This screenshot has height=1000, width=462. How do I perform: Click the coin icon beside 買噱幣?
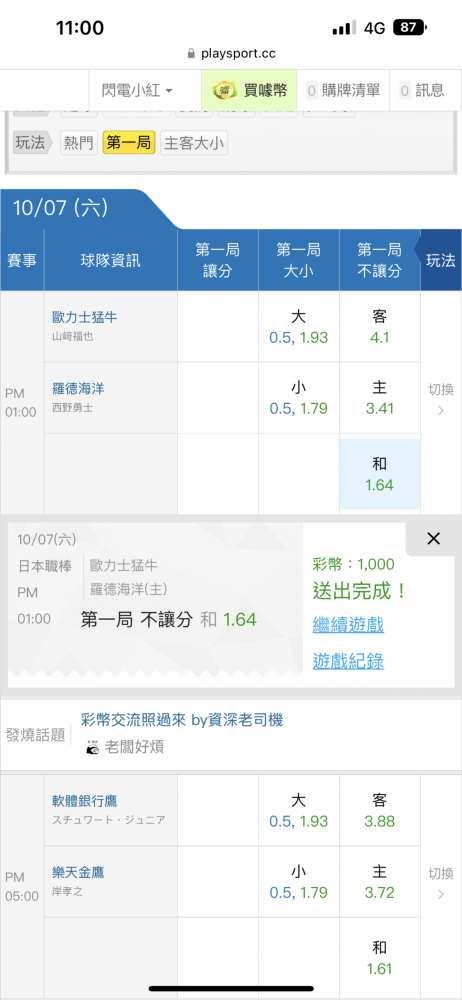225,91
